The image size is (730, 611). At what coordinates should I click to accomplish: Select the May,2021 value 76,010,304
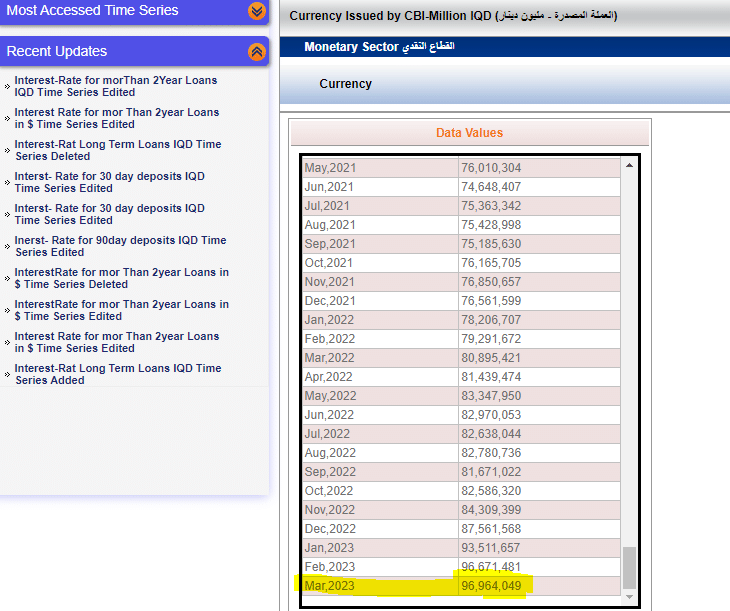point(491,168)
